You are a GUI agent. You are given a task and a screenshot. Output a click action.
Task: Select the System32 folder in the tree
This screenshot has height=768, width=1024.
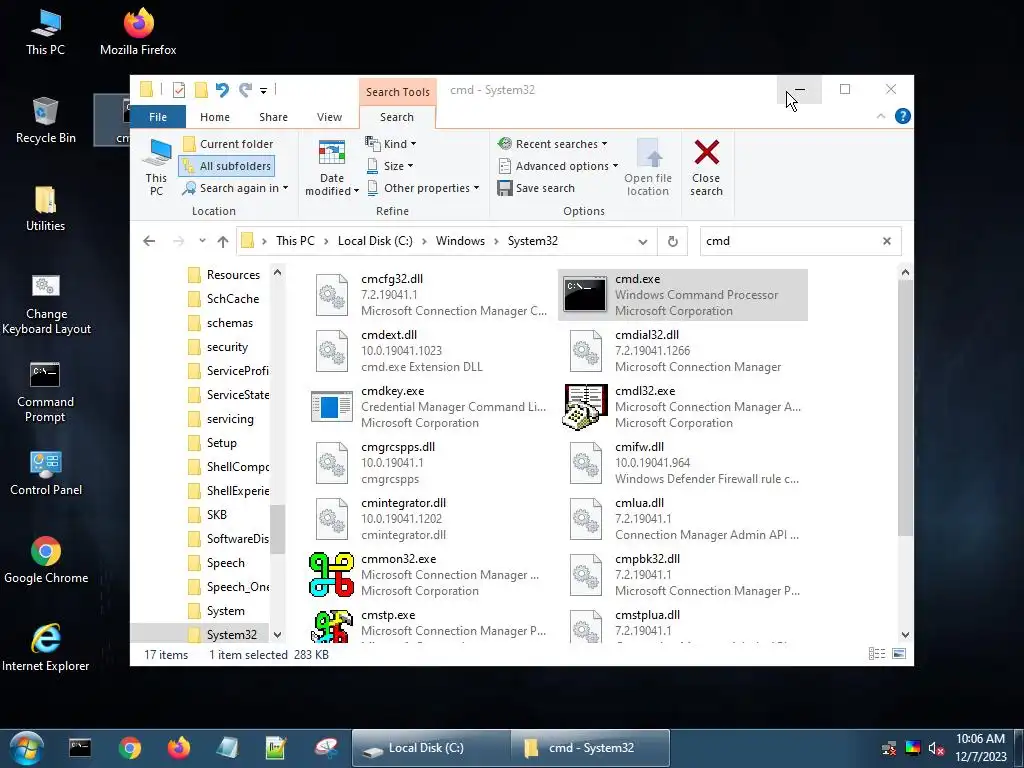pyautogui.click(x=222, y=635)
